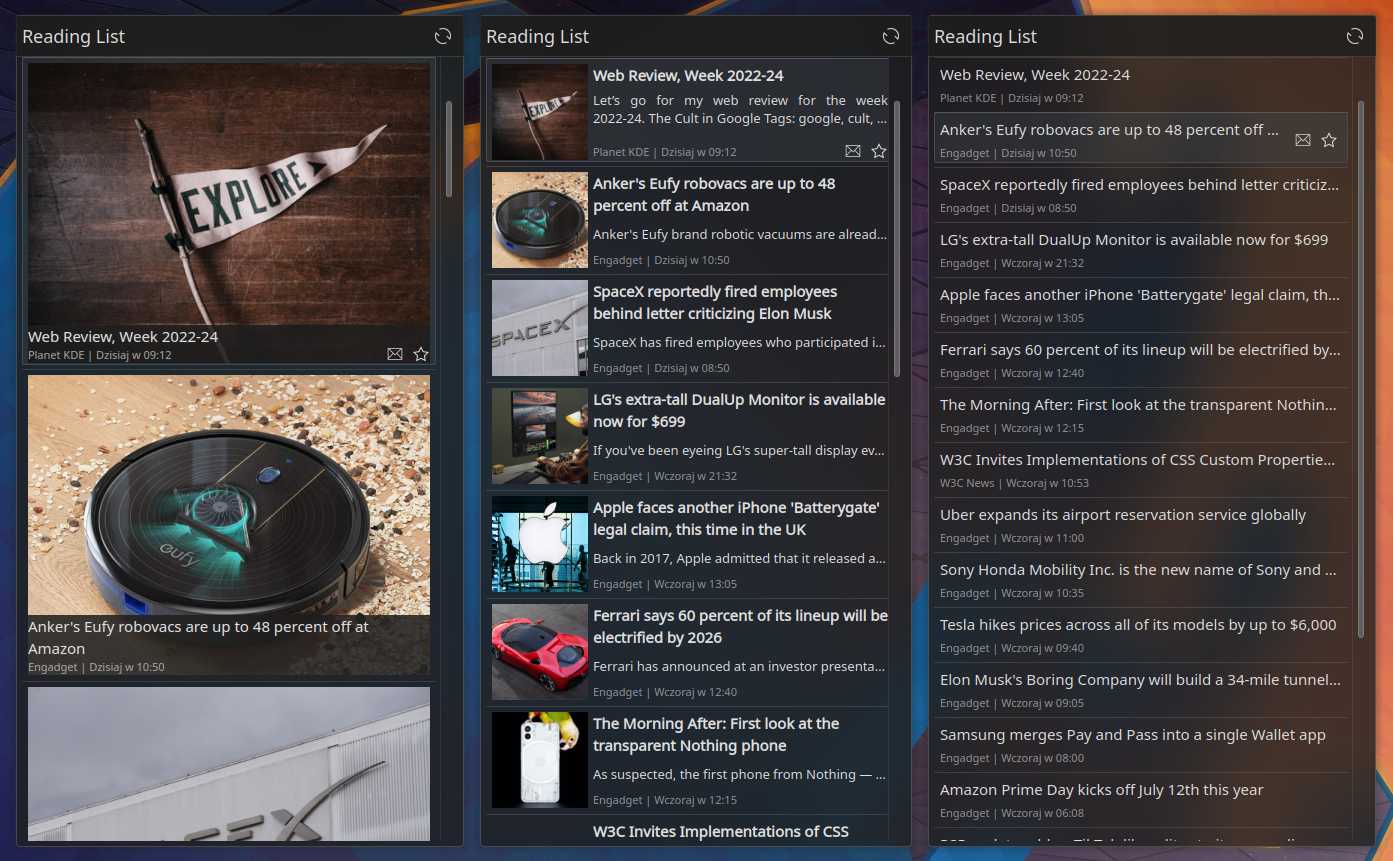Open LG DualUp Monitor headline in middle widget
The image size is (1393, 861).
739,411
